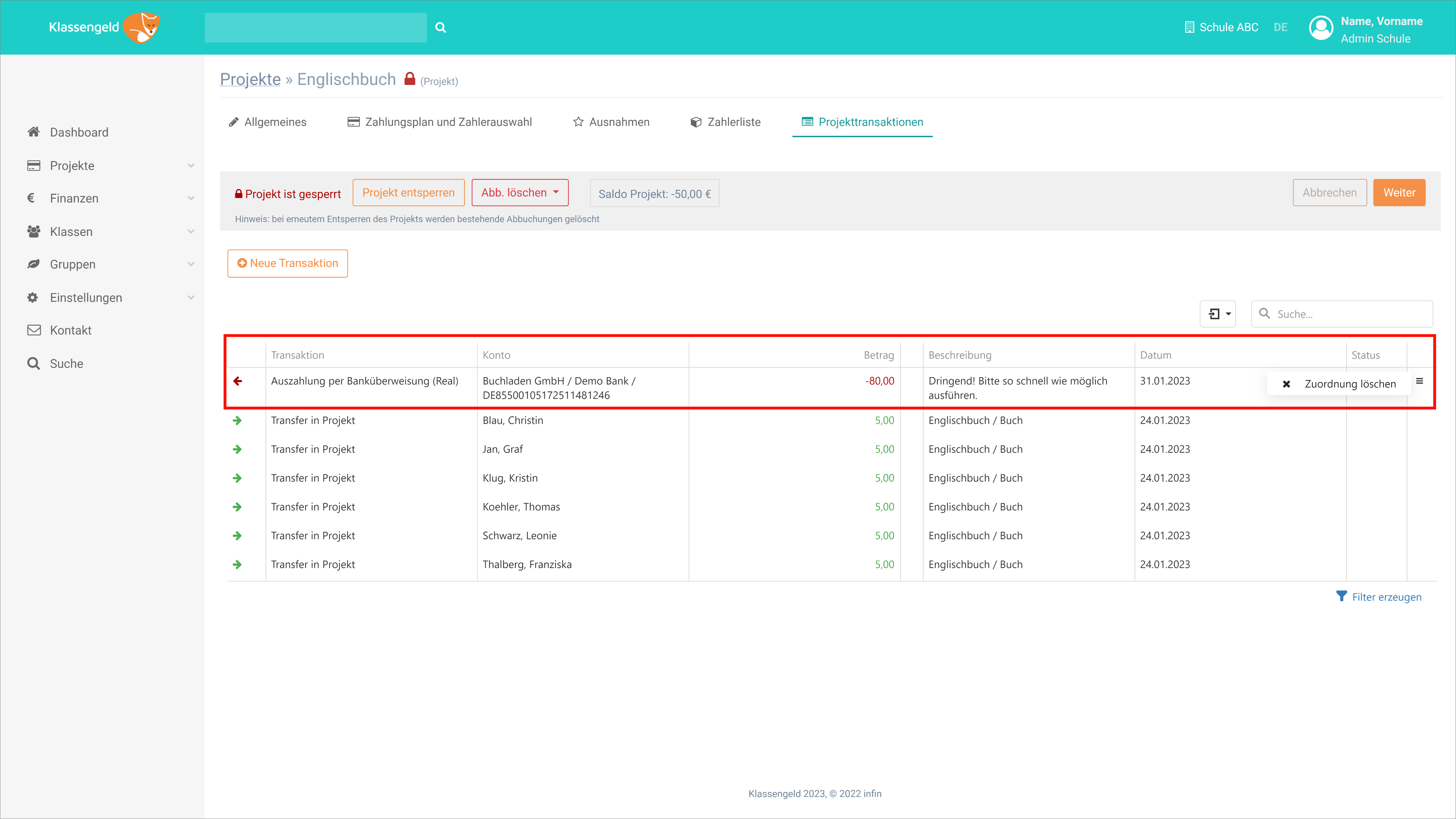Click the header search input field

tap(315, 27)
